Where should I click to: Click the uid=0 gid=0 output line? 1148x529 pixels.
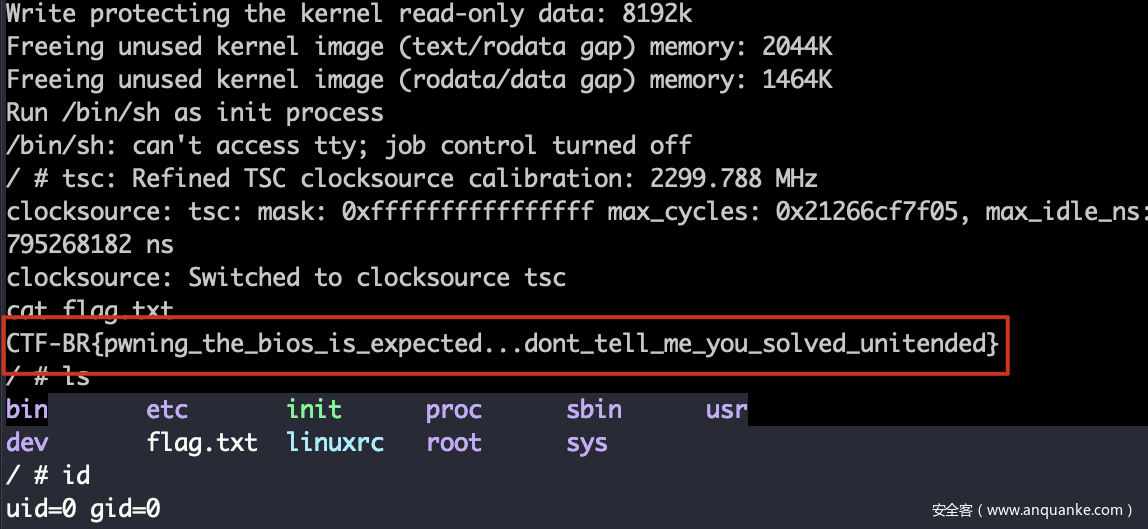tap(84, 509)
